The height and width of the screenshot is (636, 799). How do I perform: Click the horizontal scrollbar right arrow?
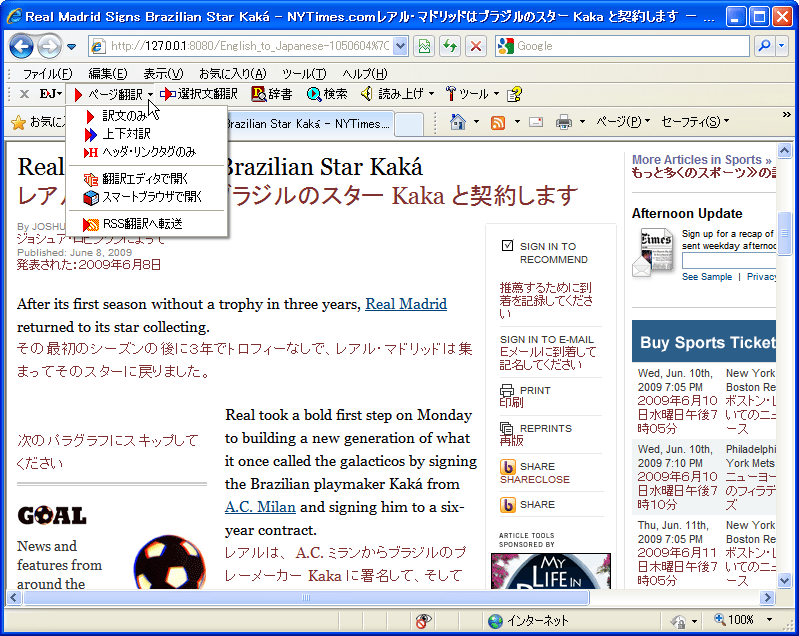pyautogui.click(x=767, y=597)
